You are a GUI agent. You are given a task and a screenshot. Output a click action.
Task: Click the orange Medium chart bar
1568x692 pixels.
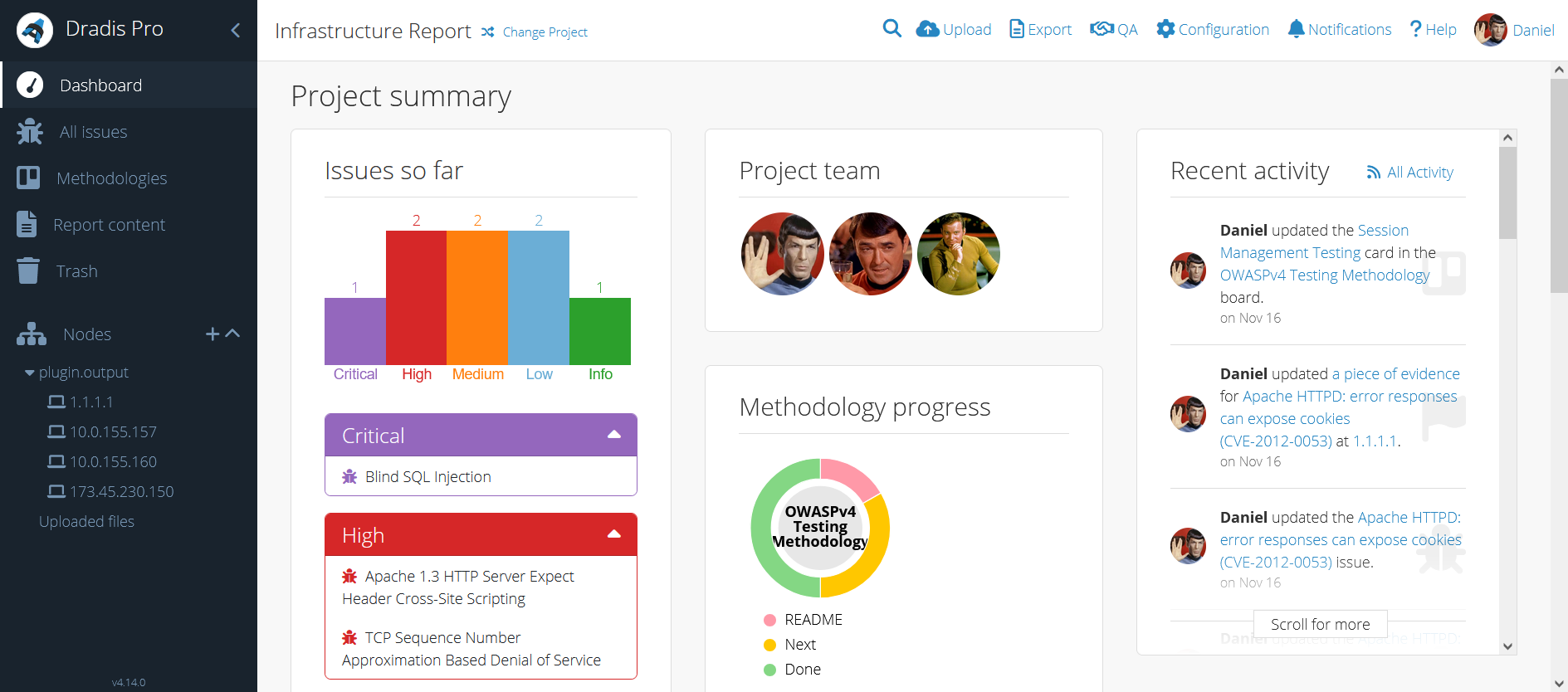477,298
